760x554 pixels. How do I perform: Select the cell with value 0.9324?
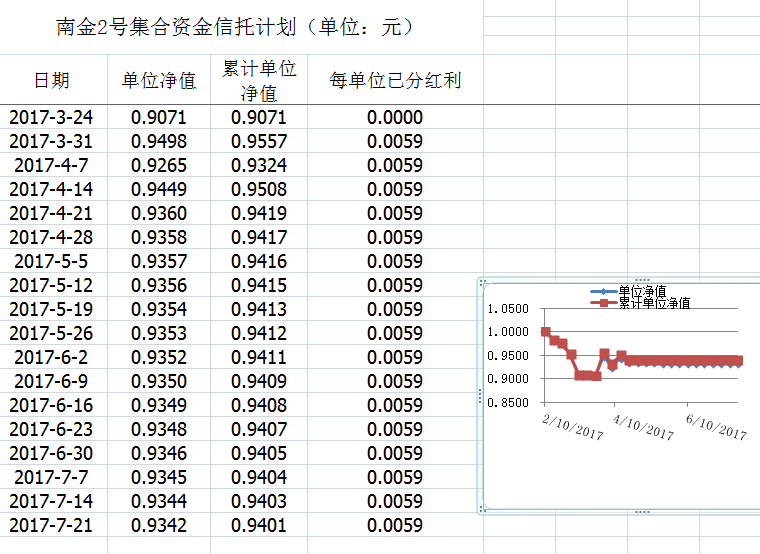(x=259, y=165)
